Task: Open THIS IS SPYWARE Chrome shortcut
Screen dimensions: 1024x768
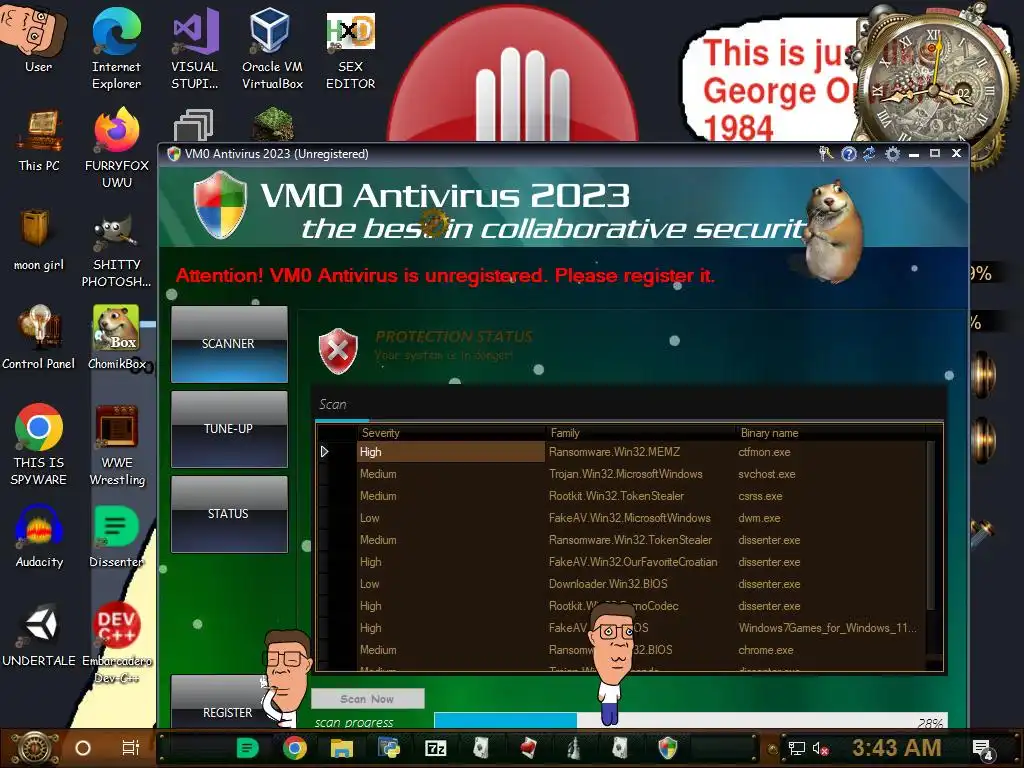Action: click(x=39, y=444)
